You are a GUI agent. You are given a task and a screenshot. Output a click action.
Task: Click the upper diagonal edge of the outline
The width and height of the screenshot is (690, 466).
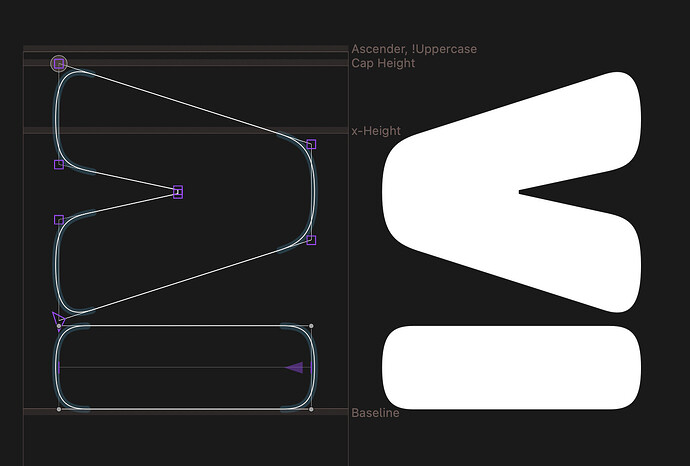tap(185, 104)
